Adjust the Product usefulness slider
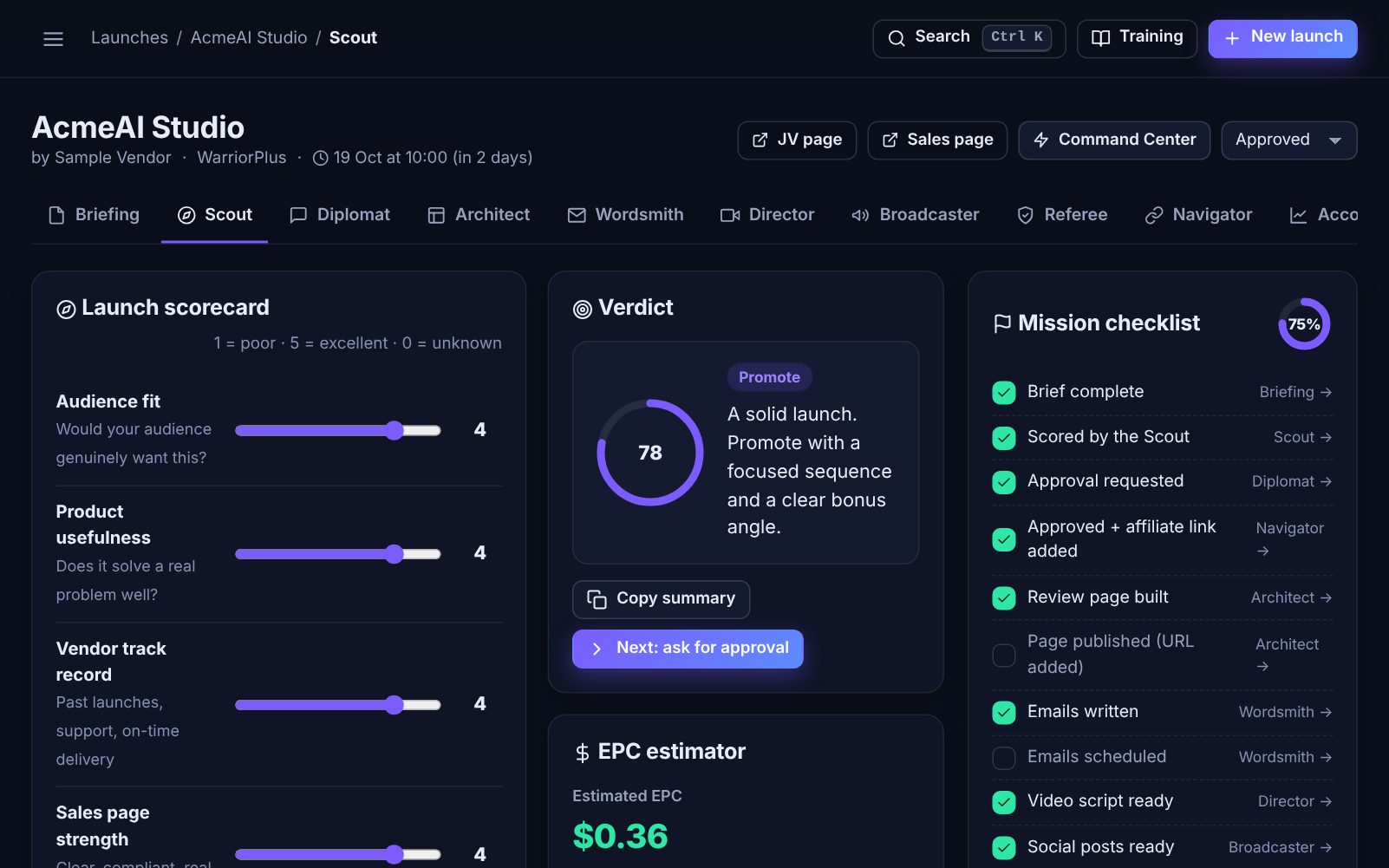Image resolution: width=1389 pixels, height=868 pixels. 338,554
